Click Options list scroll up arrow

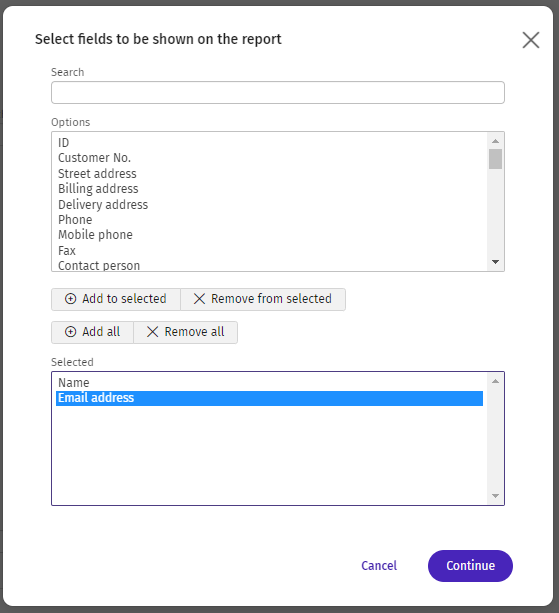[495, 141]
